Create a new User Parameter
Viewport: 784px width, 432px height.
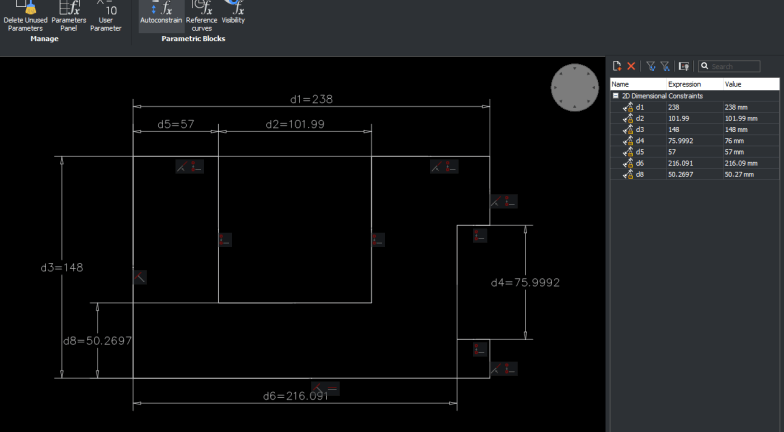tap(105, 16)
